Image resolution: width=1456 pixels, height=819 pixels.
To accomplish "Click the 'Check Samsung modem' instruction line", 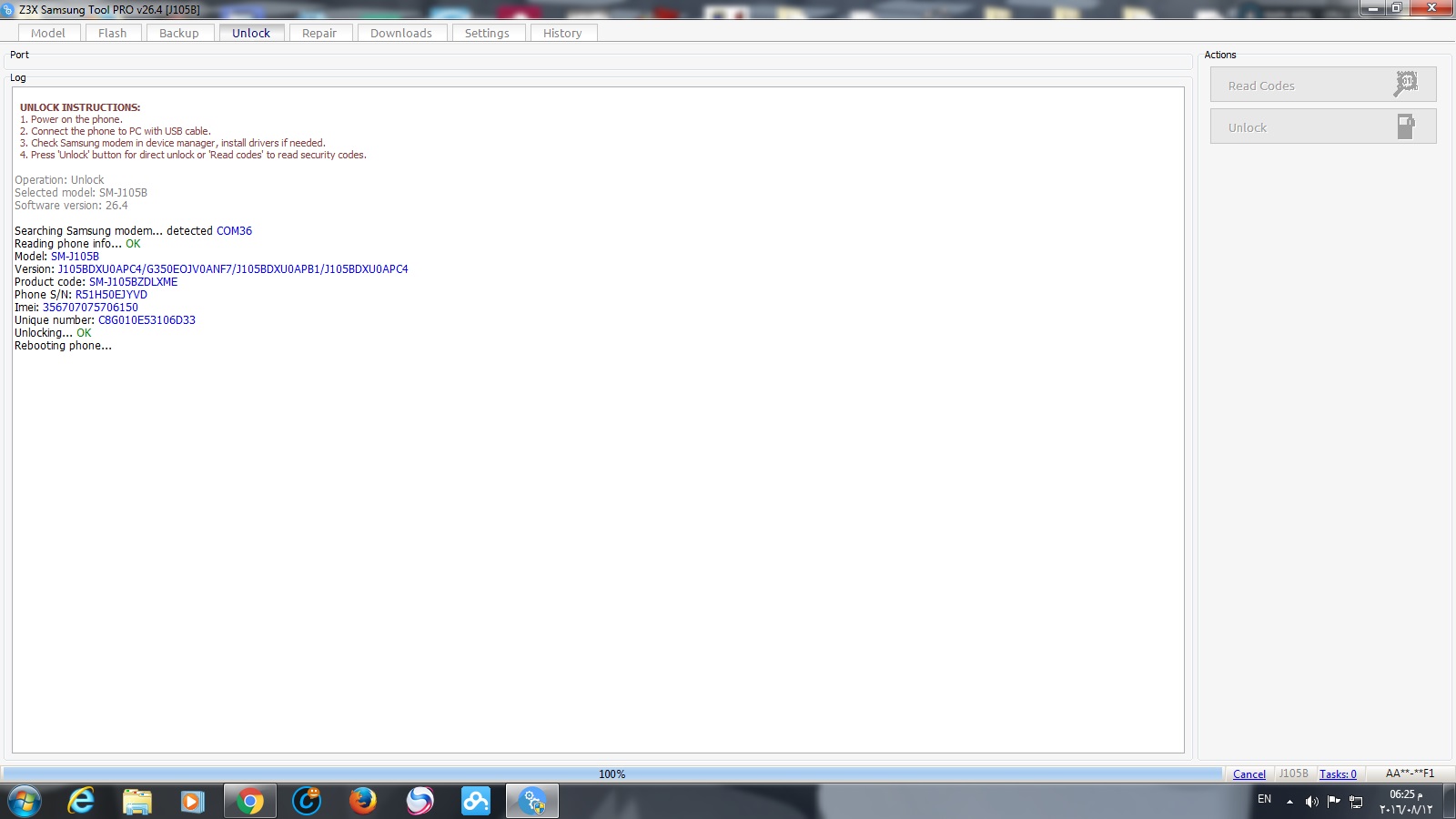I will (x=173, y=143).
